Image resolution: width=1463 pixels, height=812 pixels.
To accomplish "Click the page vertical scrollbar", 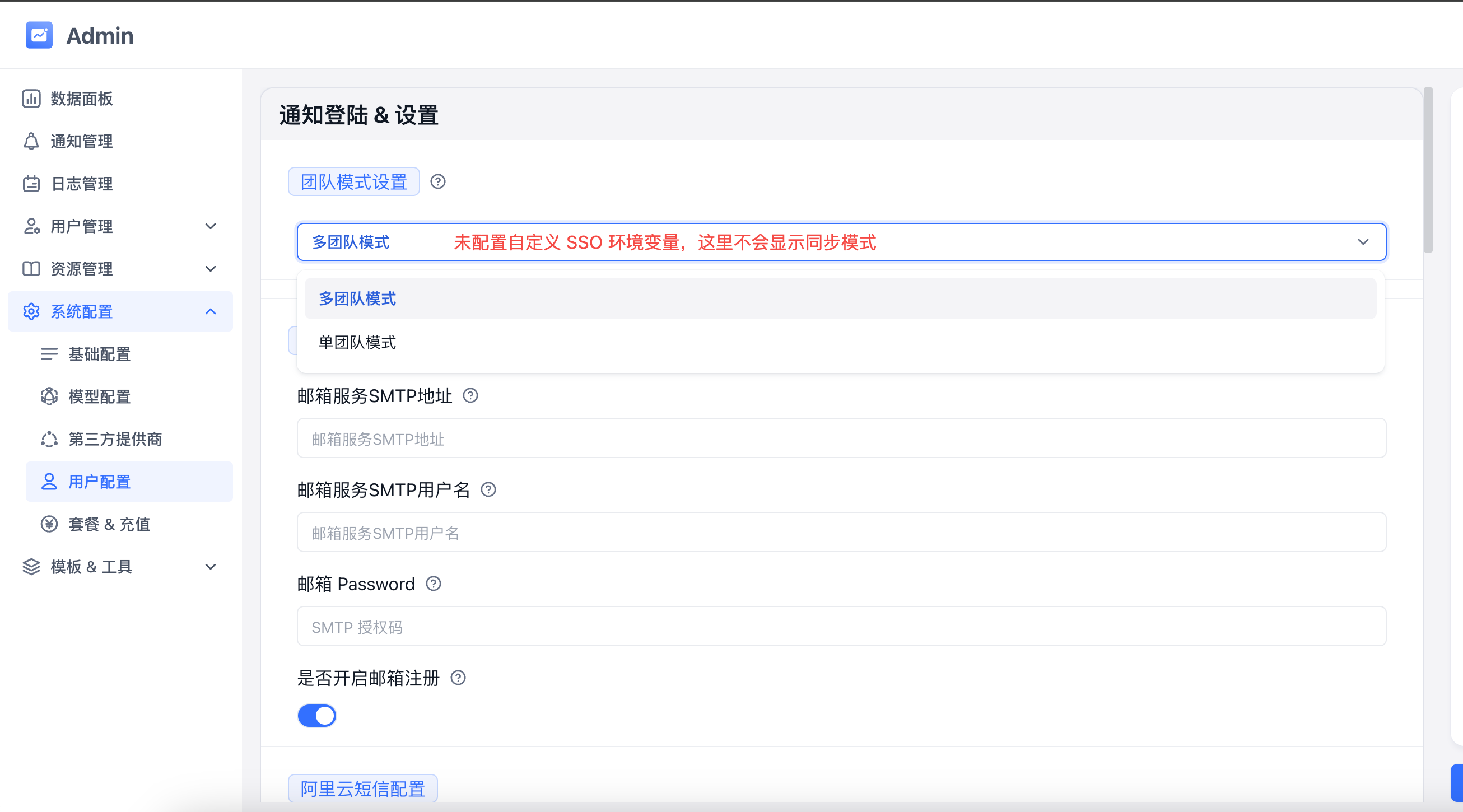I will pos(1428,170).
